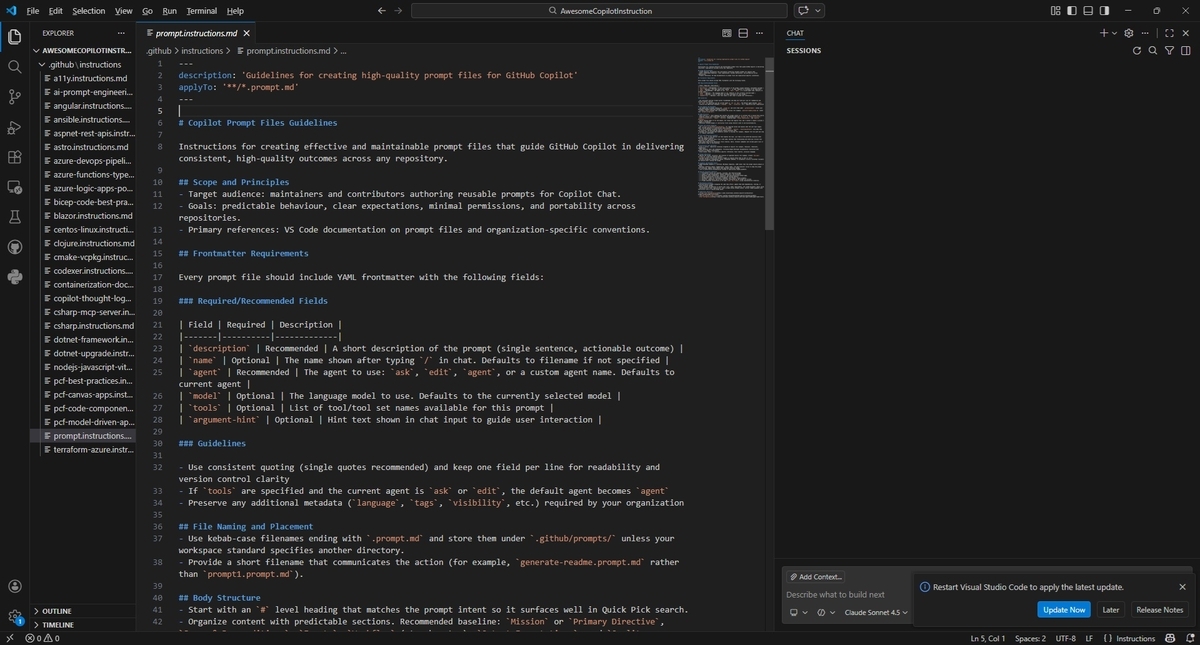The height and width of the screenshot is (645, 1200).
Task: Click the editor minimap
Action: click(x=730, y=127)
